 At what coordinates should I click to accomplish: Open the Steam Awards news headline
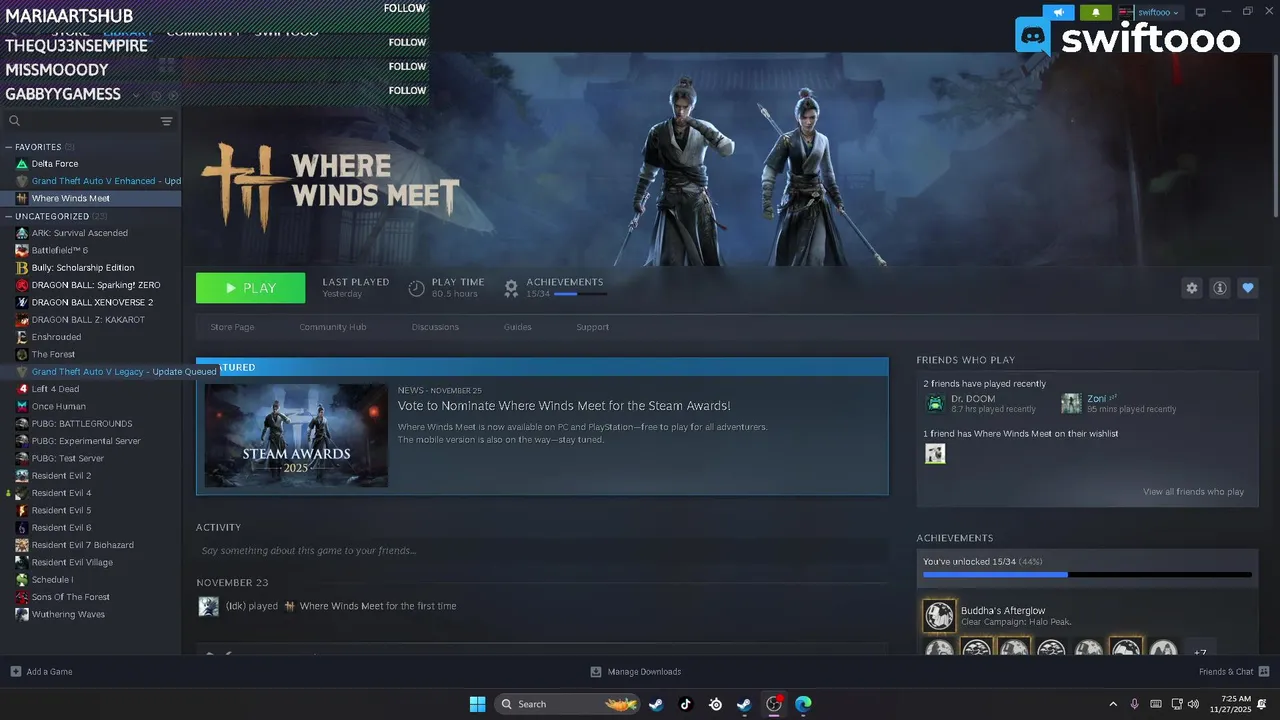(564, 406)
